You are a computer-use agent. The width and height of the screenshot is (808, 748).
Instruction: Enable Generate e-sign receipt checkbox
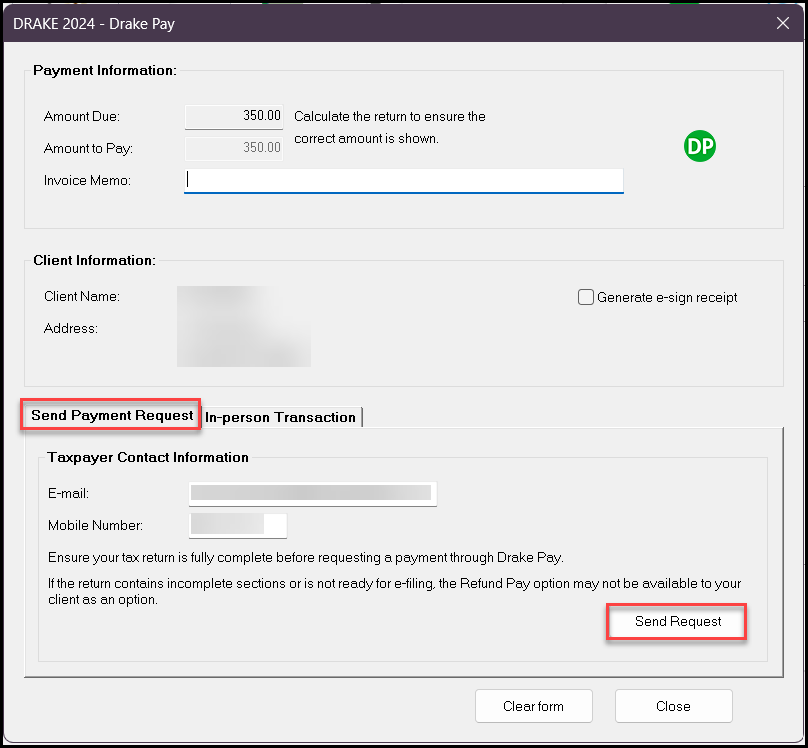[585, 297]
